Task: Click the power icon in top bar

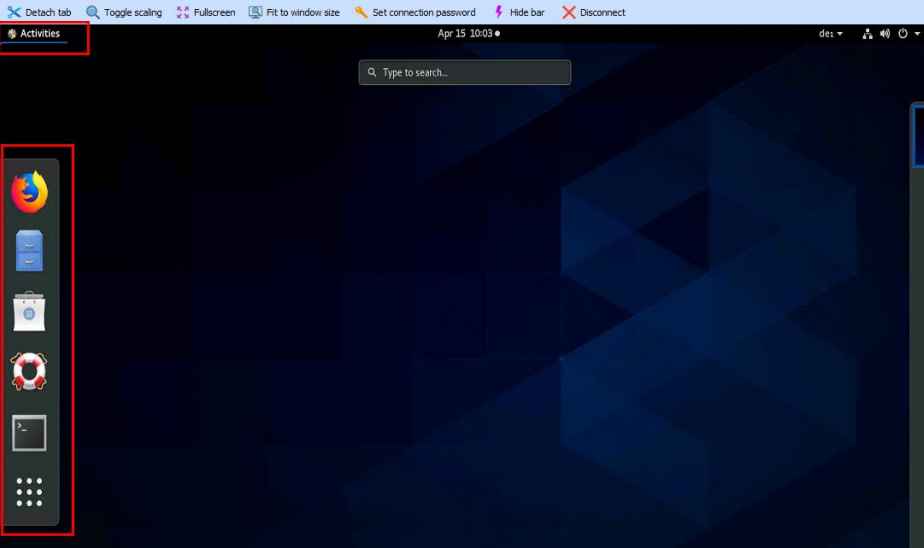Action: (903, 34)
